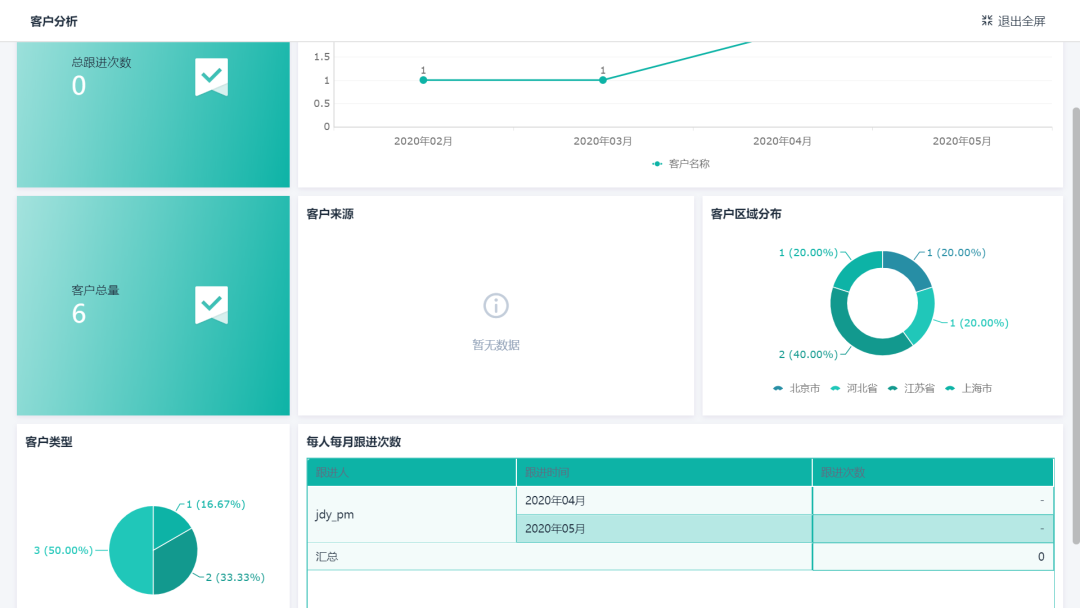Click the 跟进人 column header in the table
Viewport: 1080px width, 608px height.
point(411,471)
